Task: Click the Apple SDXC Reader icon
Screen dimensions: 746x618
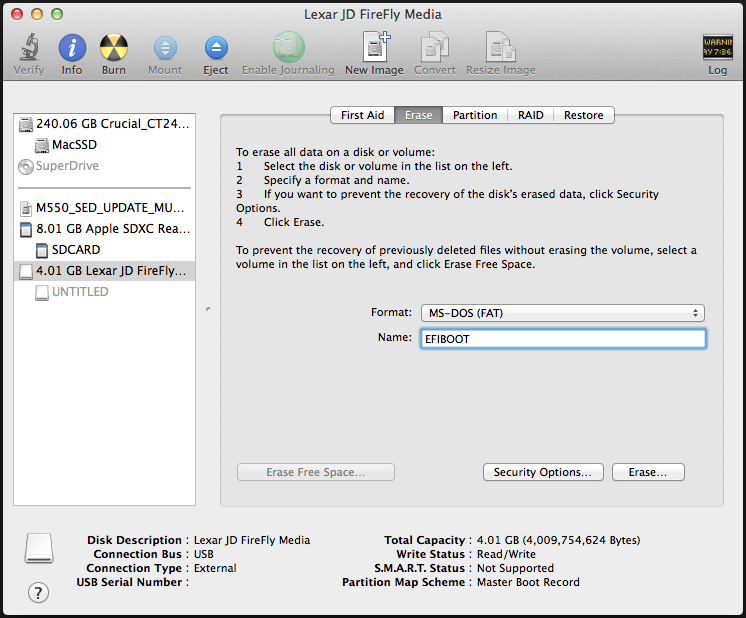Action: pyautogui.click(x=26, y=229)
